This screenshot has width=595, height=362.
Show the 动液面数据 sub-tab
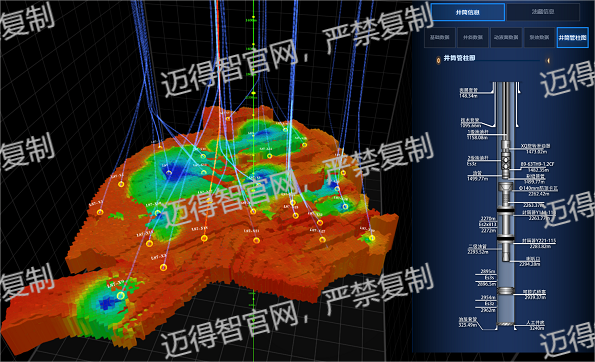point(506,37)
